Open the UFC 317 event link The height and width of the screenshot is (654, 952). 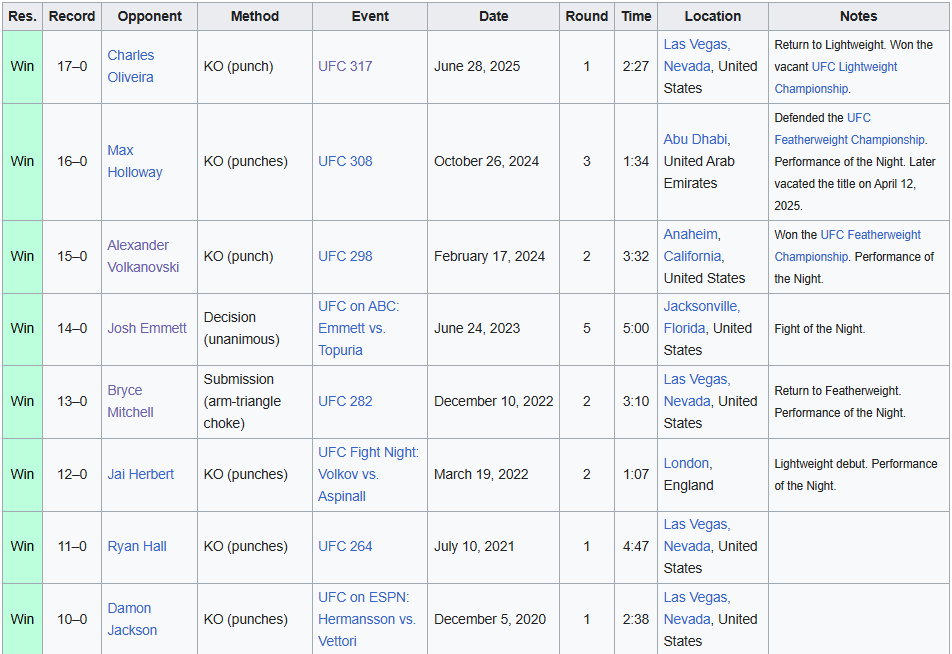345,66
